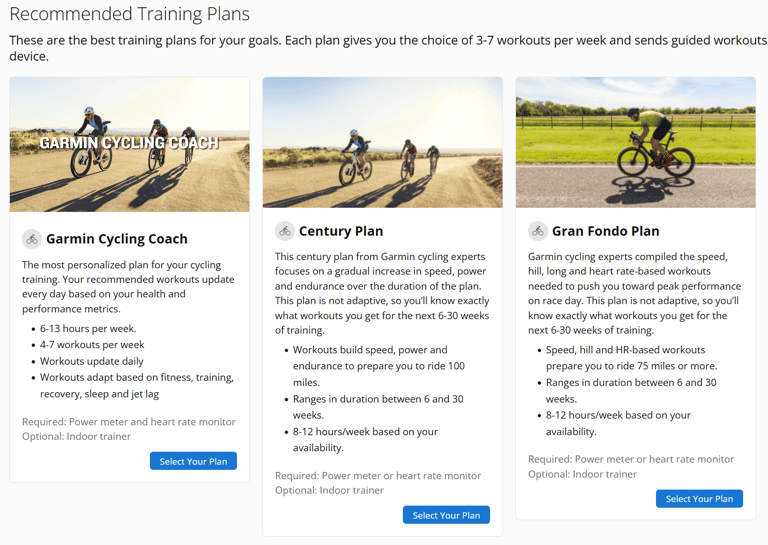Click the GARMIN CYCLING COACH overlay text
This screenshot has height=545, width=768.
(129, 142)
